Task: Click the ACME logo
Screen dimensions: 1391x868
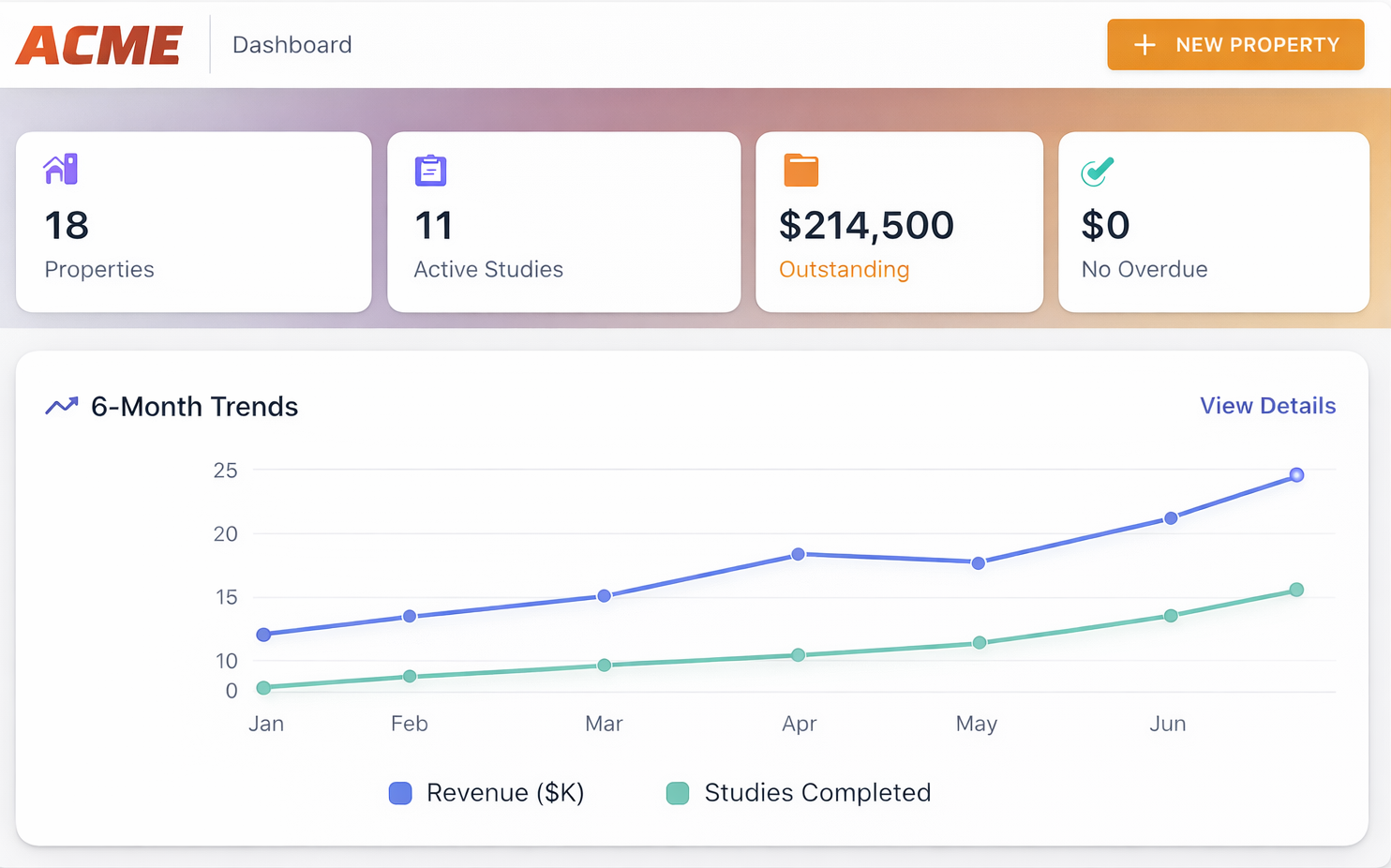Action: point(99,44)
